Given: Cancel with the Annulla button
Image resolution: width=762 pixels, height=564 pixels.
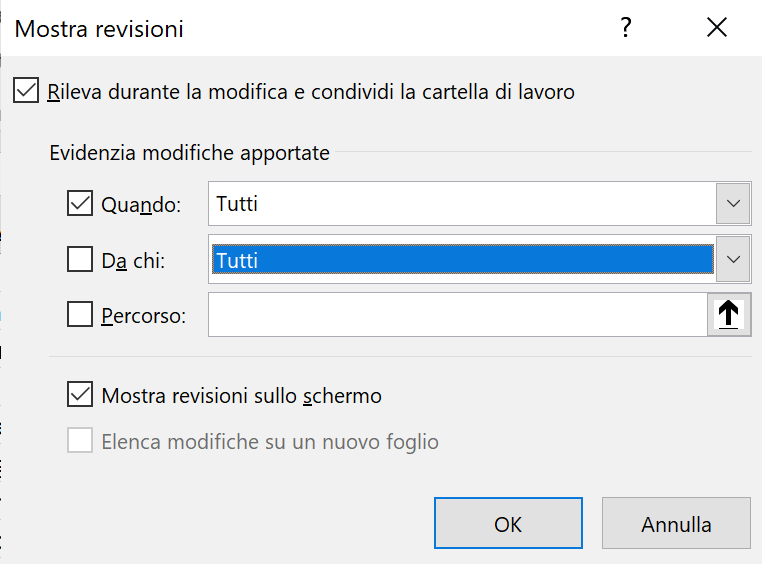Looking at the screenshot, I should [x=676, y=523].
